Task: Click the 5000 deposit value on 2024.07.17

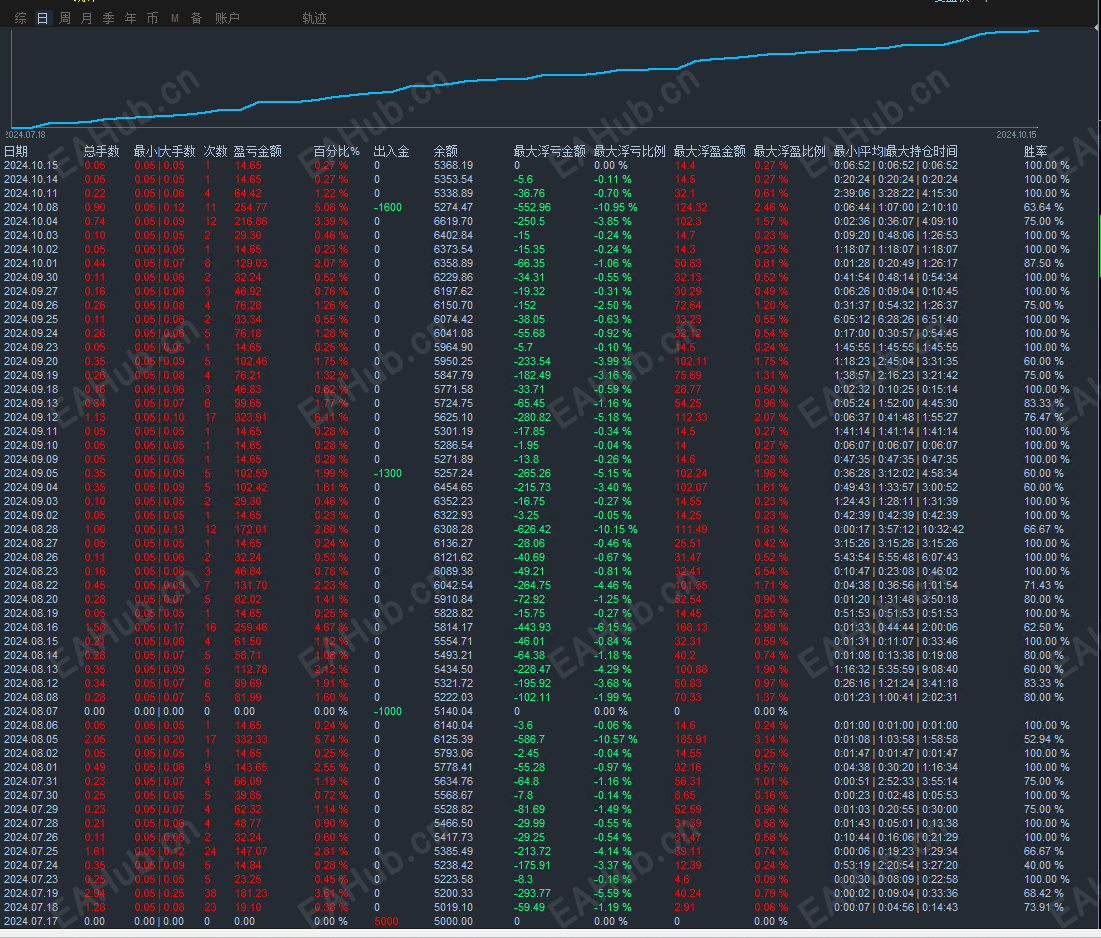Action: coord(386,921)
